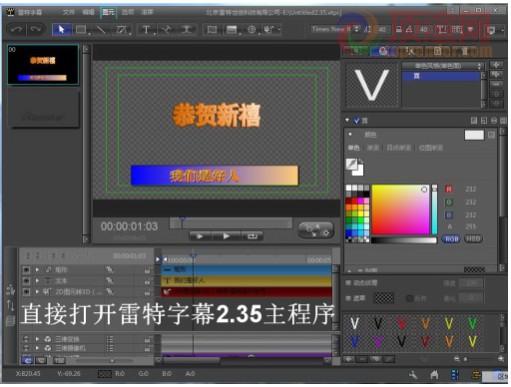Click the house icon in status bar
Screen dimensions: 511x387
(x=434, y=376)
